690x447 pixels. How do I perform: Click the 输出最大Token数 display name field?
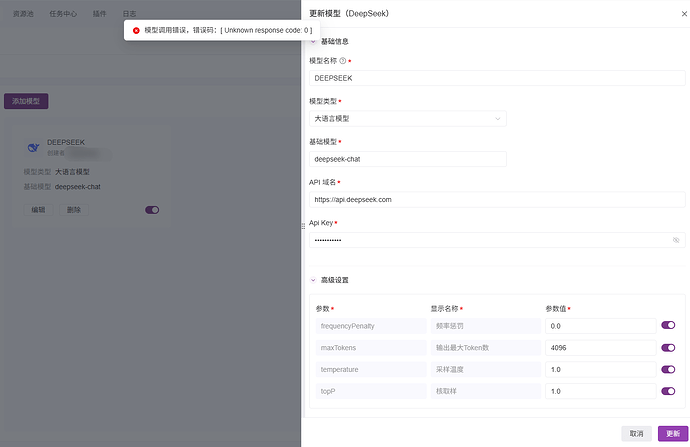(x=486, y=348)
